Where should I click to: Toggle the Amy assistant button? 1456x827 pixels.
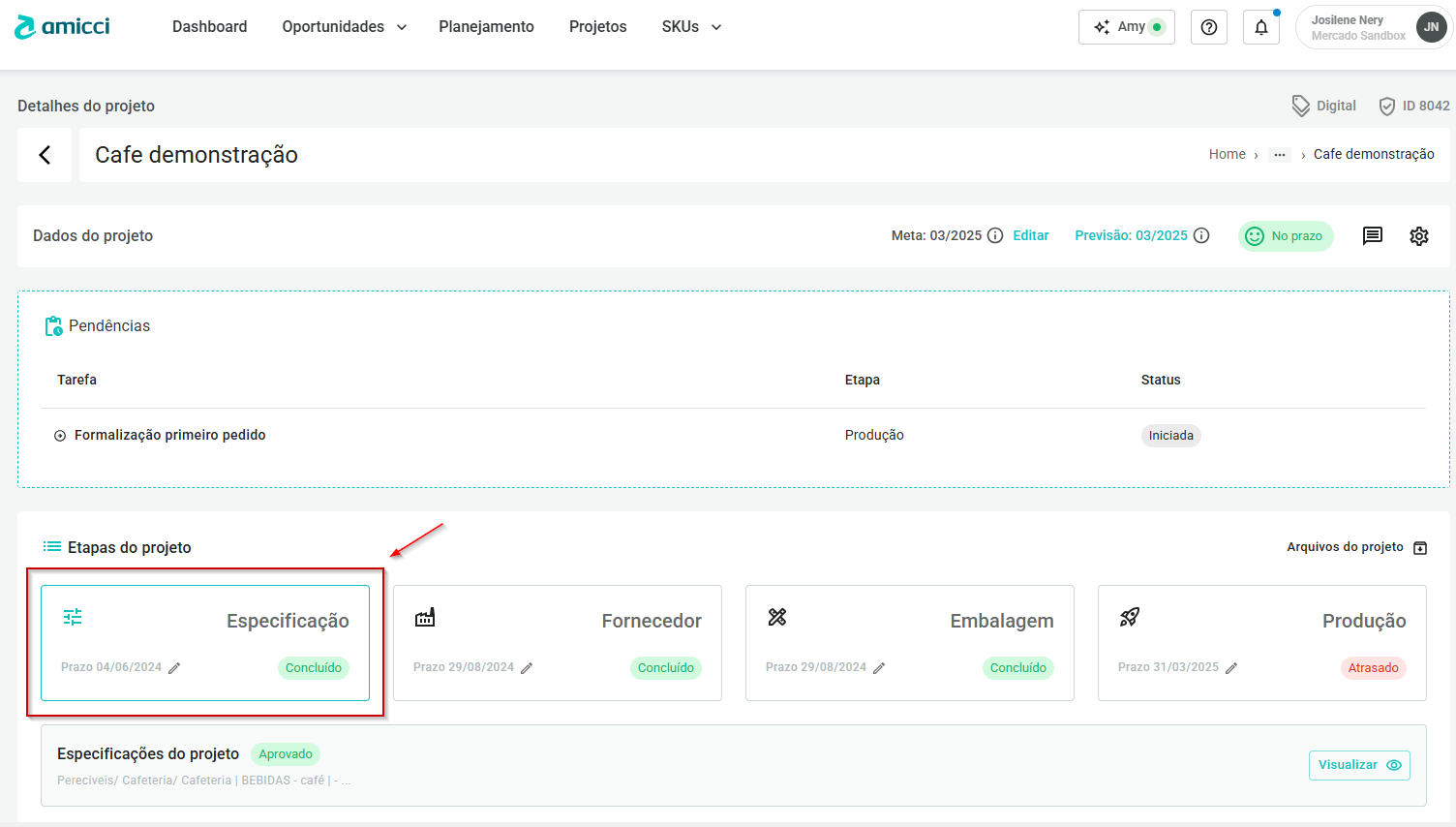(x=1126, y=27)
